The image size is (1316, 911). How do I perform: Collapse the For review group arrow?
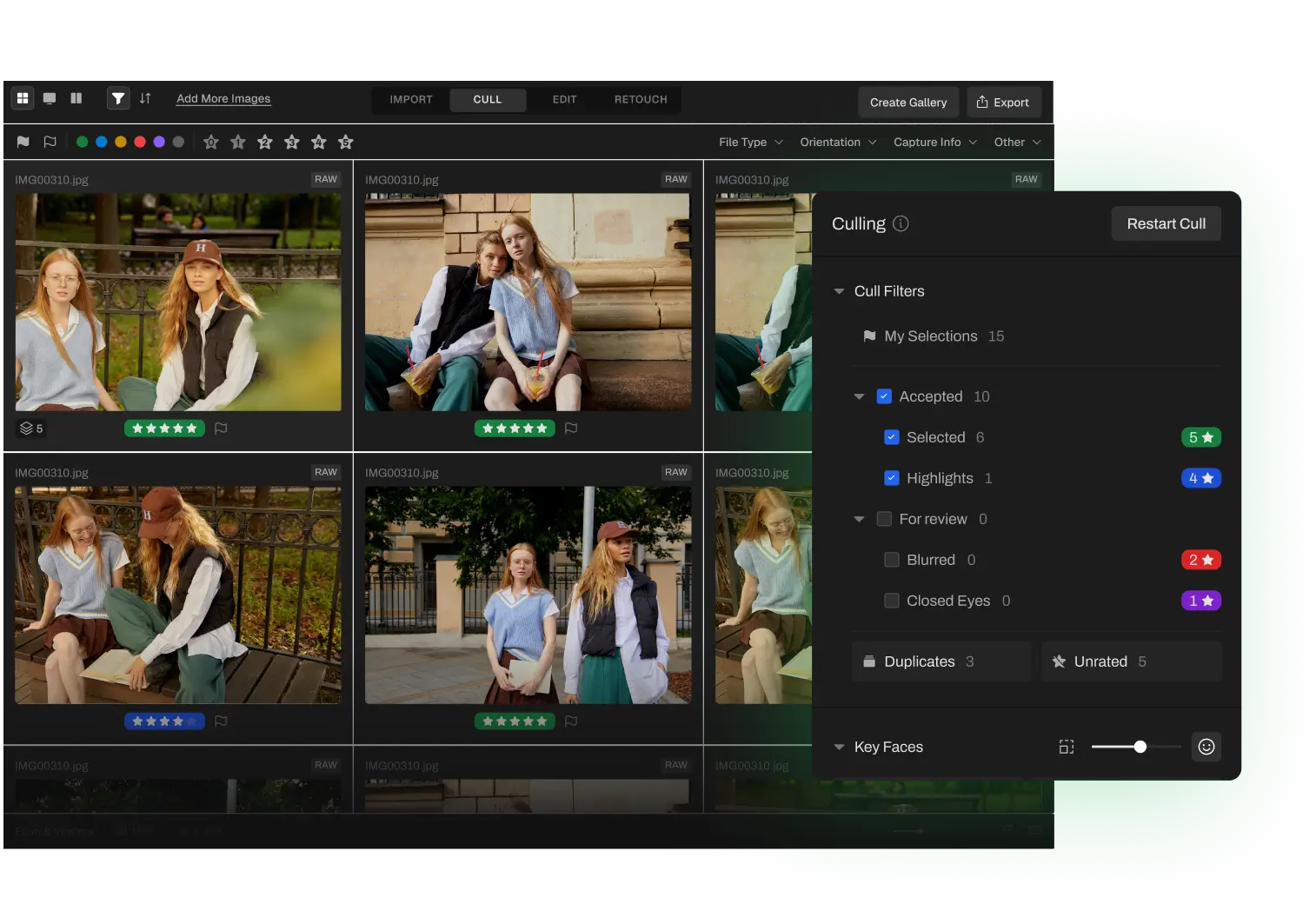(859, 519)
